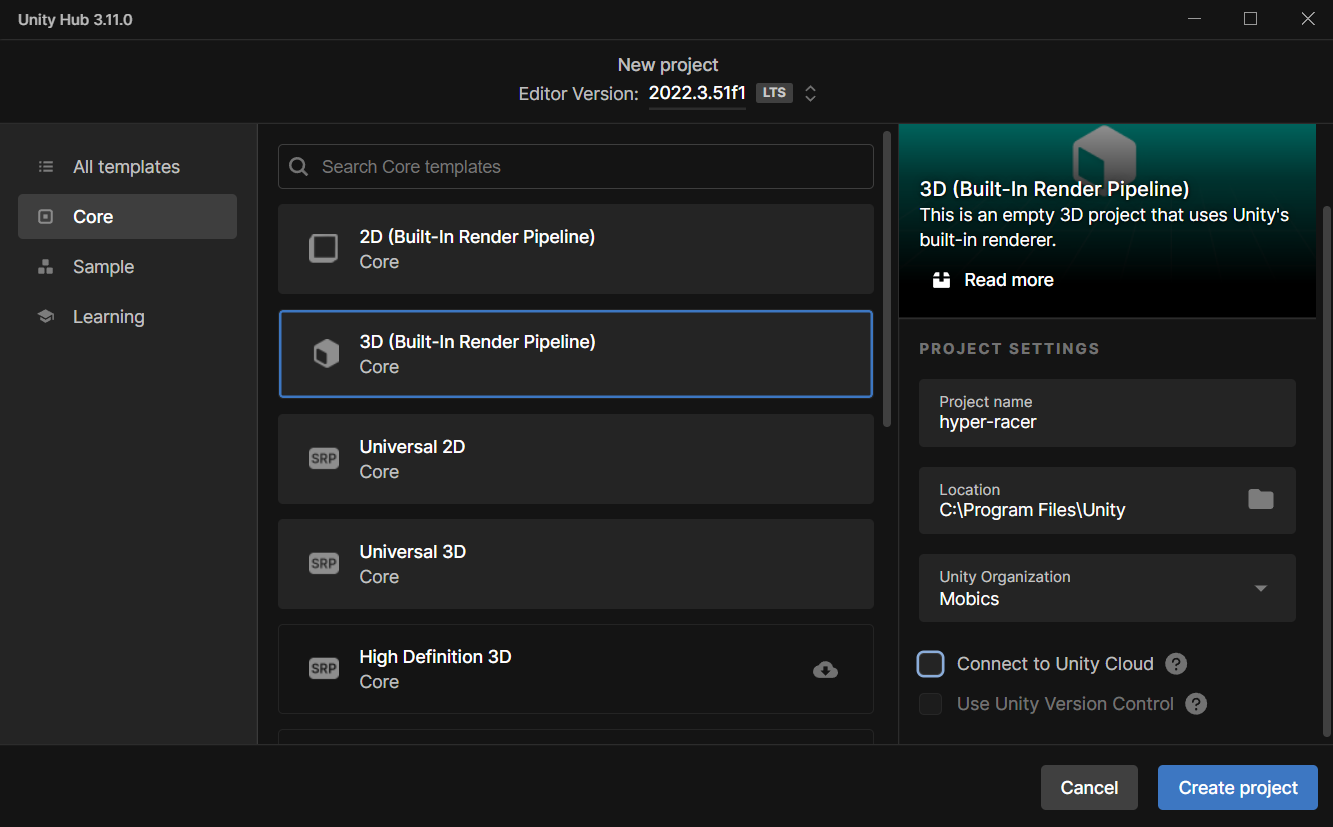The image size is (1333, 827).
Task: Select the Core templates category
Action: [x=127, y=217]
